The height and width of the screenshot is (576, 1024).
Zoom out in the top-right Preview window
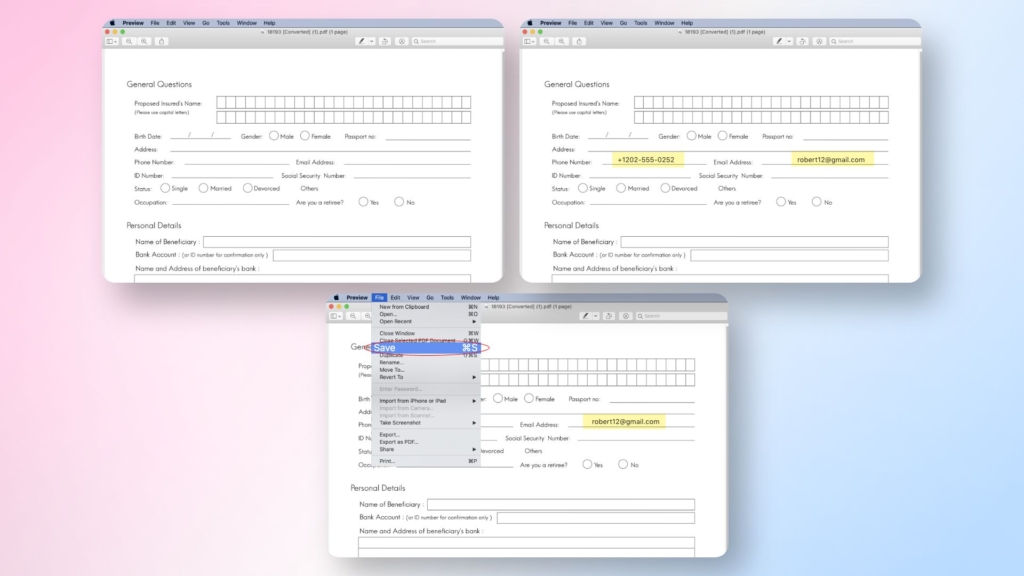[547, 41]
